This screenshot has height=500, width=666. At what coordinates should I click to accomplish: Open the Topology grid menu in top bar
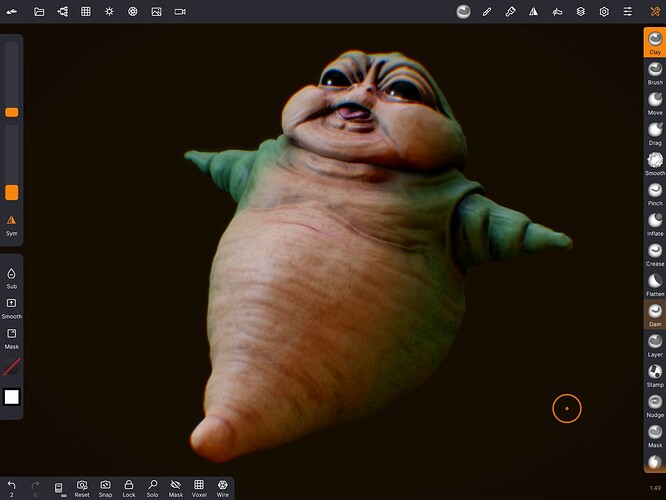point(86,12)
